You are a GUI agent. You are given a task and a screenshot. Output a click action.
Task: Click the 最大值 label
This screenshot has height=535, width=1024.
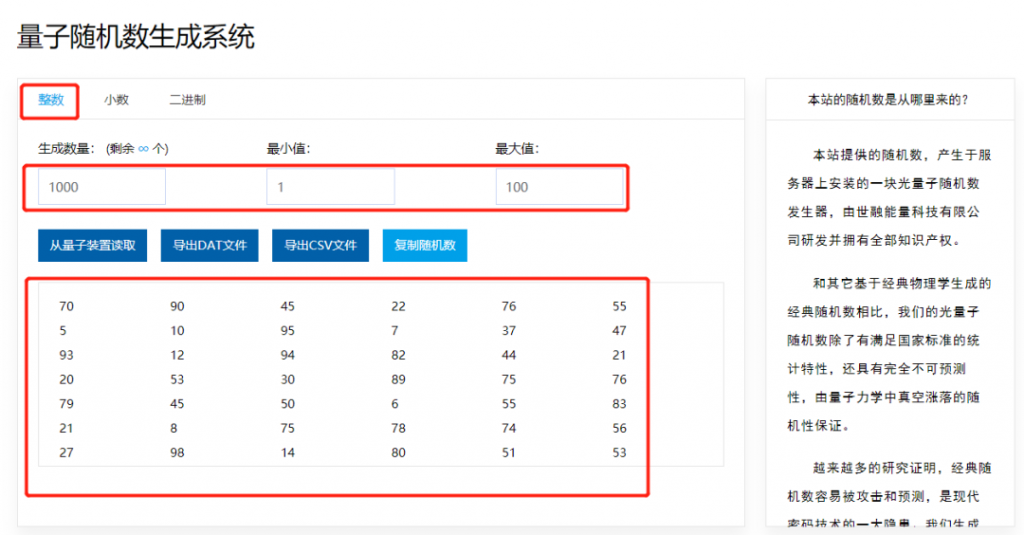point(517,149)
